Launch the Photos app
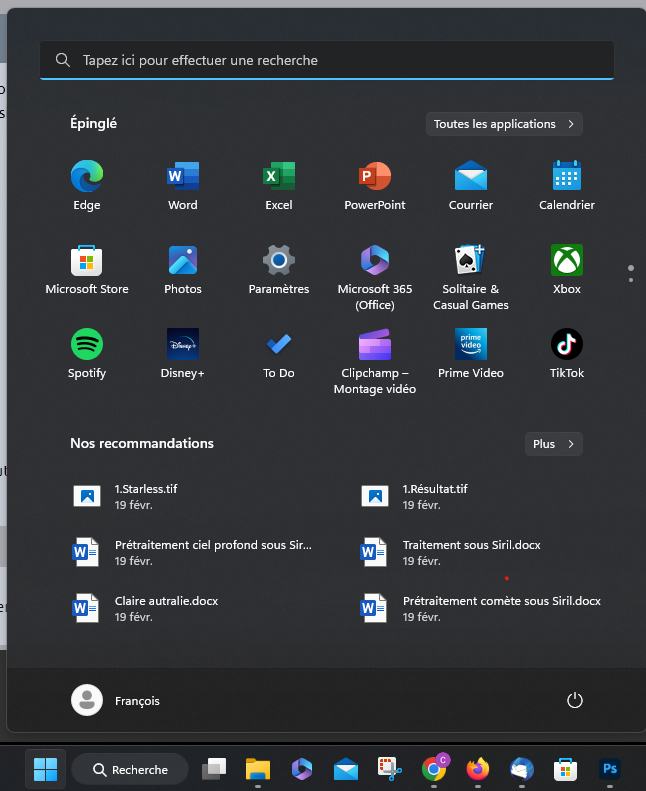 (x=183, y=270)
